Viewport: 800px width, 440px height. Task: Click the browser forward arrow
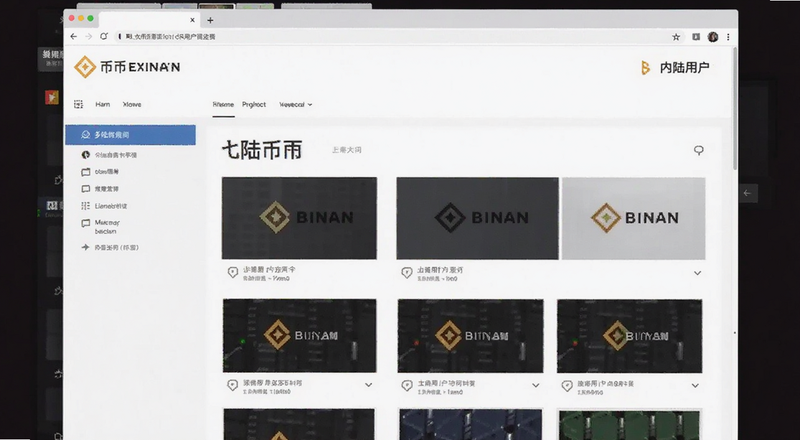click(x=89, y=37)
